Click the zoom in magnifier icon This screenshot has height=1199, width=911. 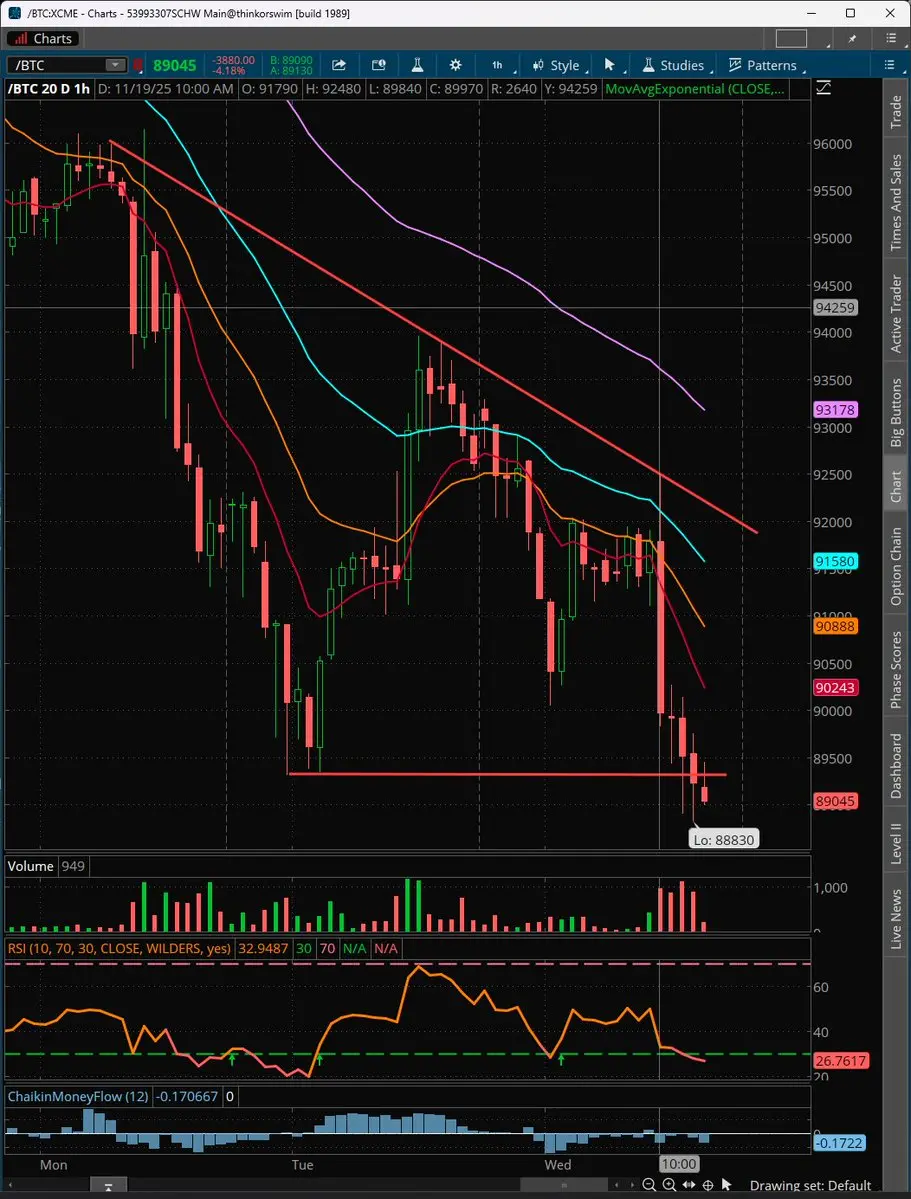(669, 1185)
